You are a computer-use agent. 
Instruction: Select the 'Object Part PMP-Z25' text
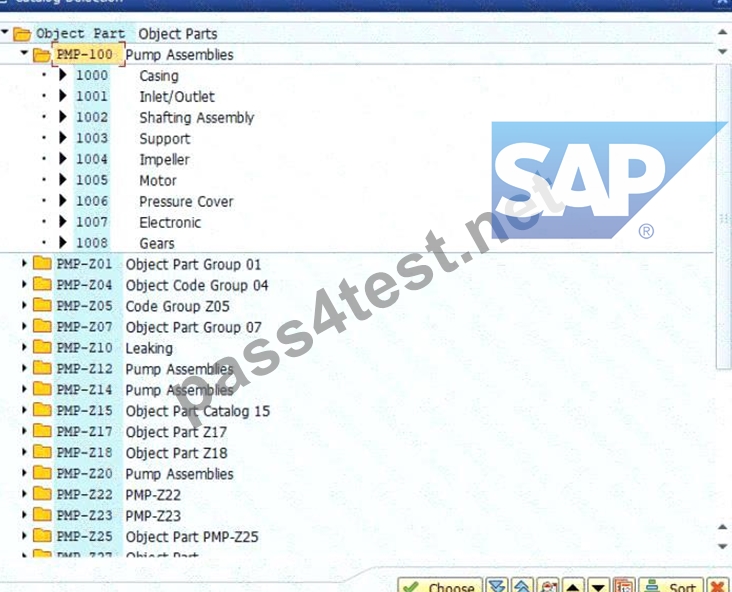[x=192, y=536]
